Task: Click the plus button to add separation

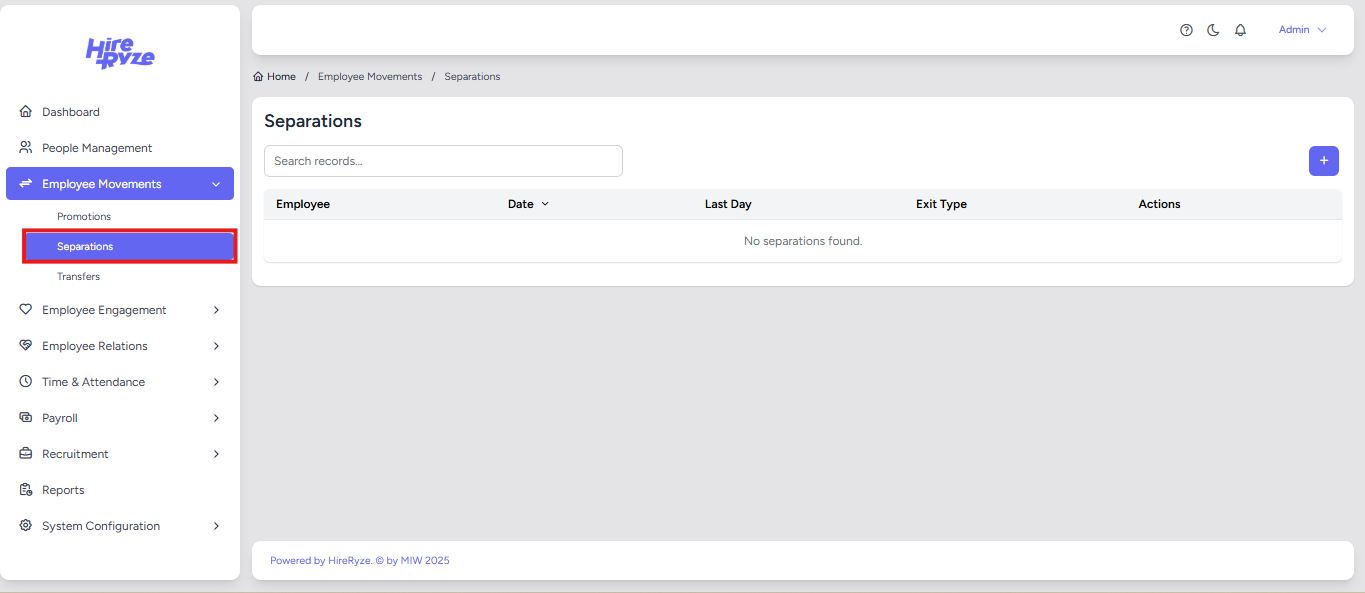Action: (1323, 161)
